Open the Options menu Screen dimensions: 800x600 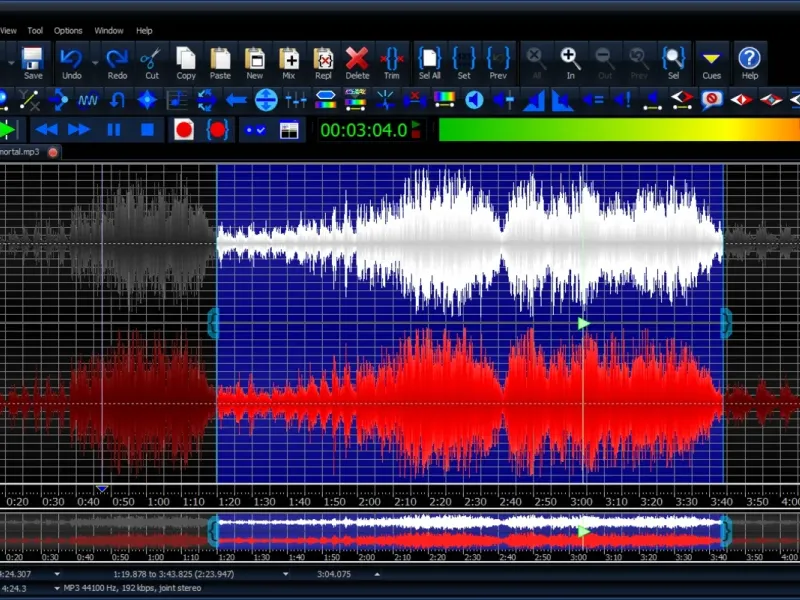[x=68, y=31]
